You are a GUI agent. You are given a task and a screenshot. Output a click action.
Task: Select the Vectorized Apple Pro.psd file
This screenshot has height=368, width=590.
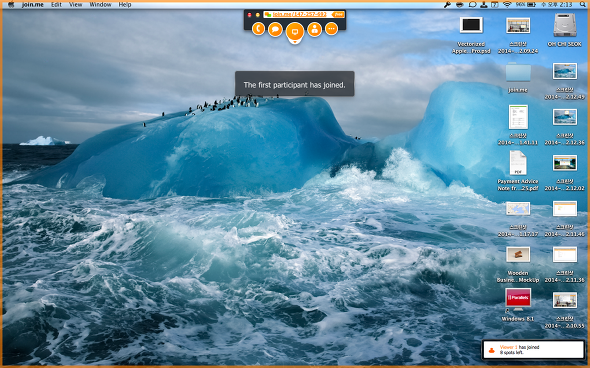click(x=471, y=35)
